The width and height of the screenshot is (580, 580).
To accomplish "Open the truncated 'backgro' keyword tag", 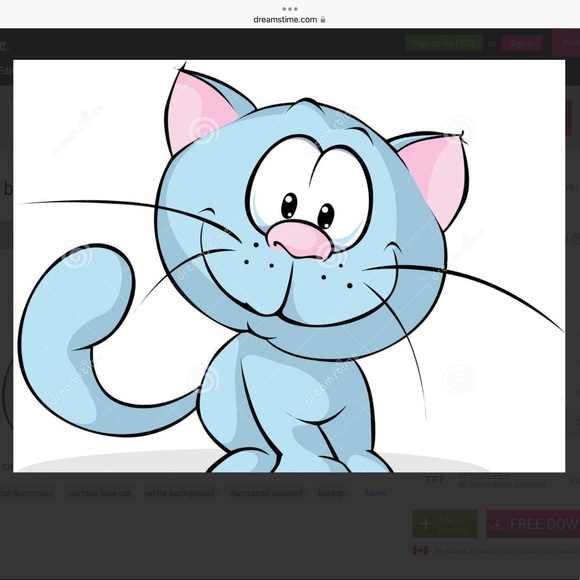I will click(334, 493).
